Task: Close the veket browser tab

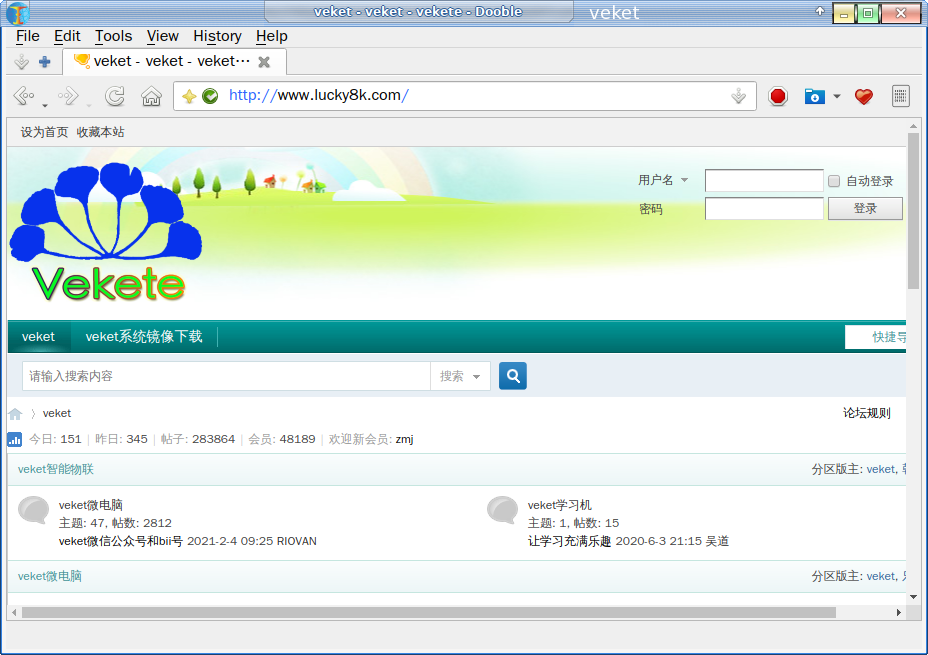Action: click(x=264, y=62)
